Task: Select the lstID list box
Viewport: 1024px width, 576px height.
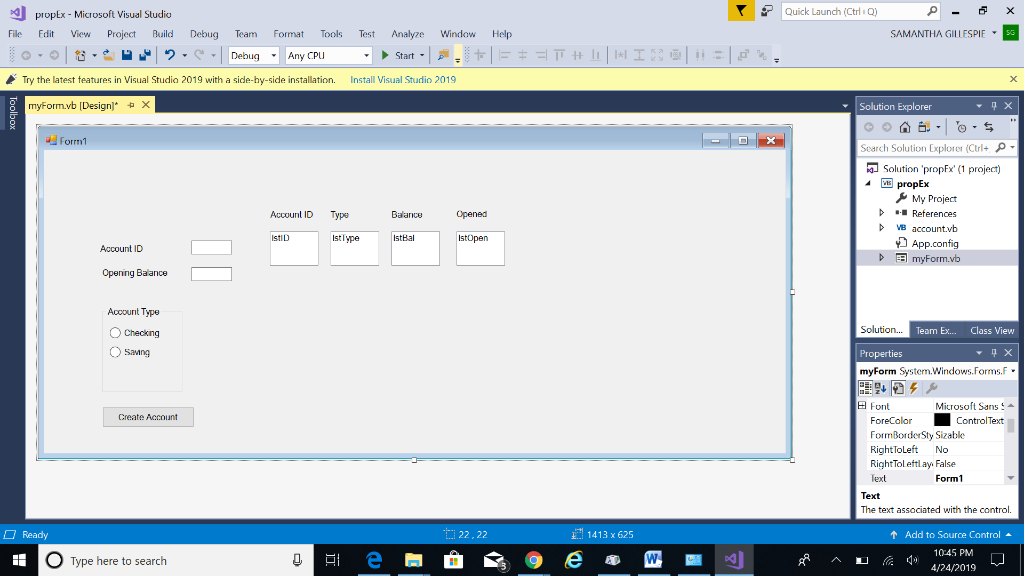Action: click(295, 248)
